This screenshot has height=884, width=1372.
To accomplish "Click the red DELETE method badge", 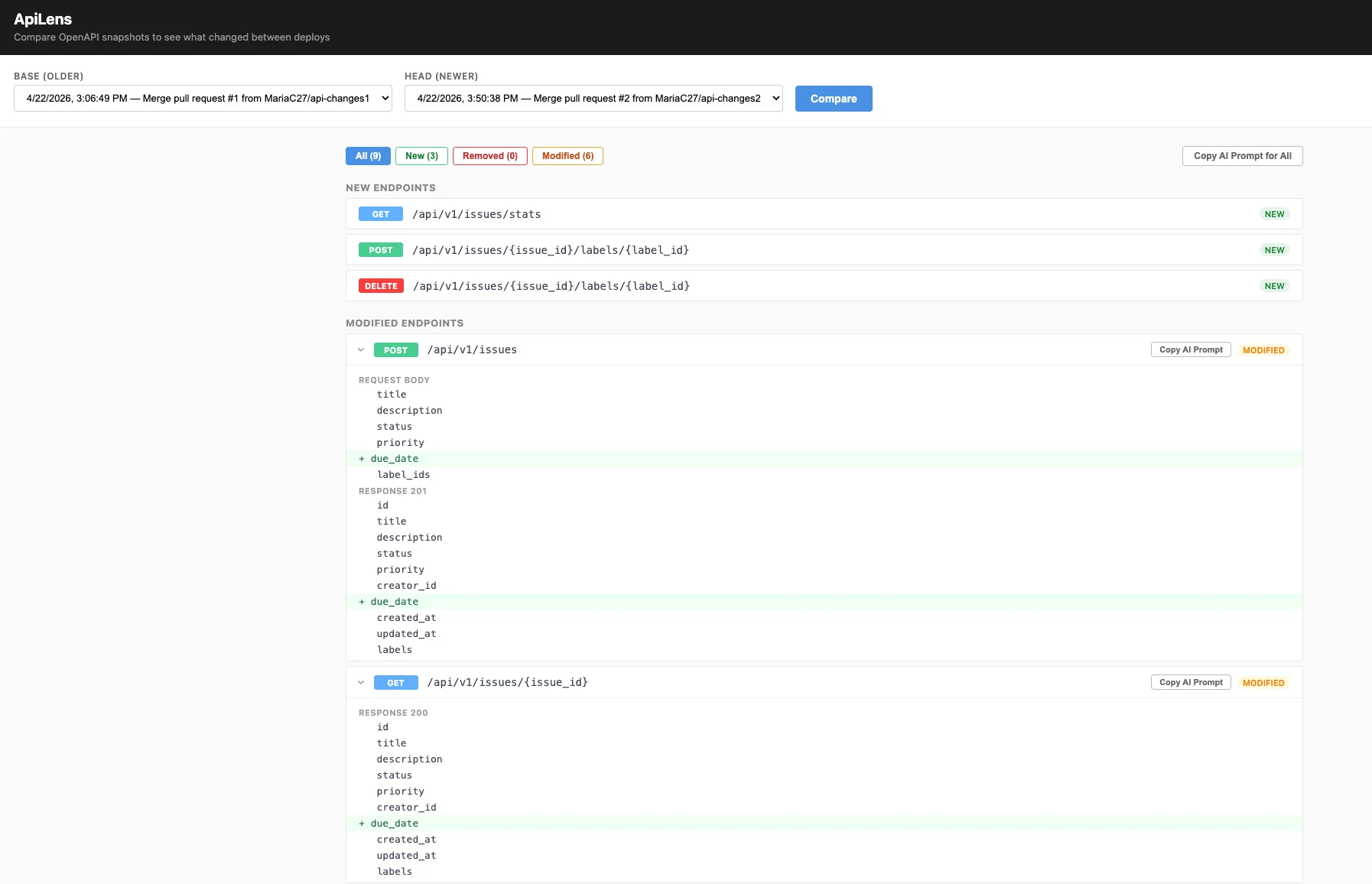I will (x=381, y=286).
